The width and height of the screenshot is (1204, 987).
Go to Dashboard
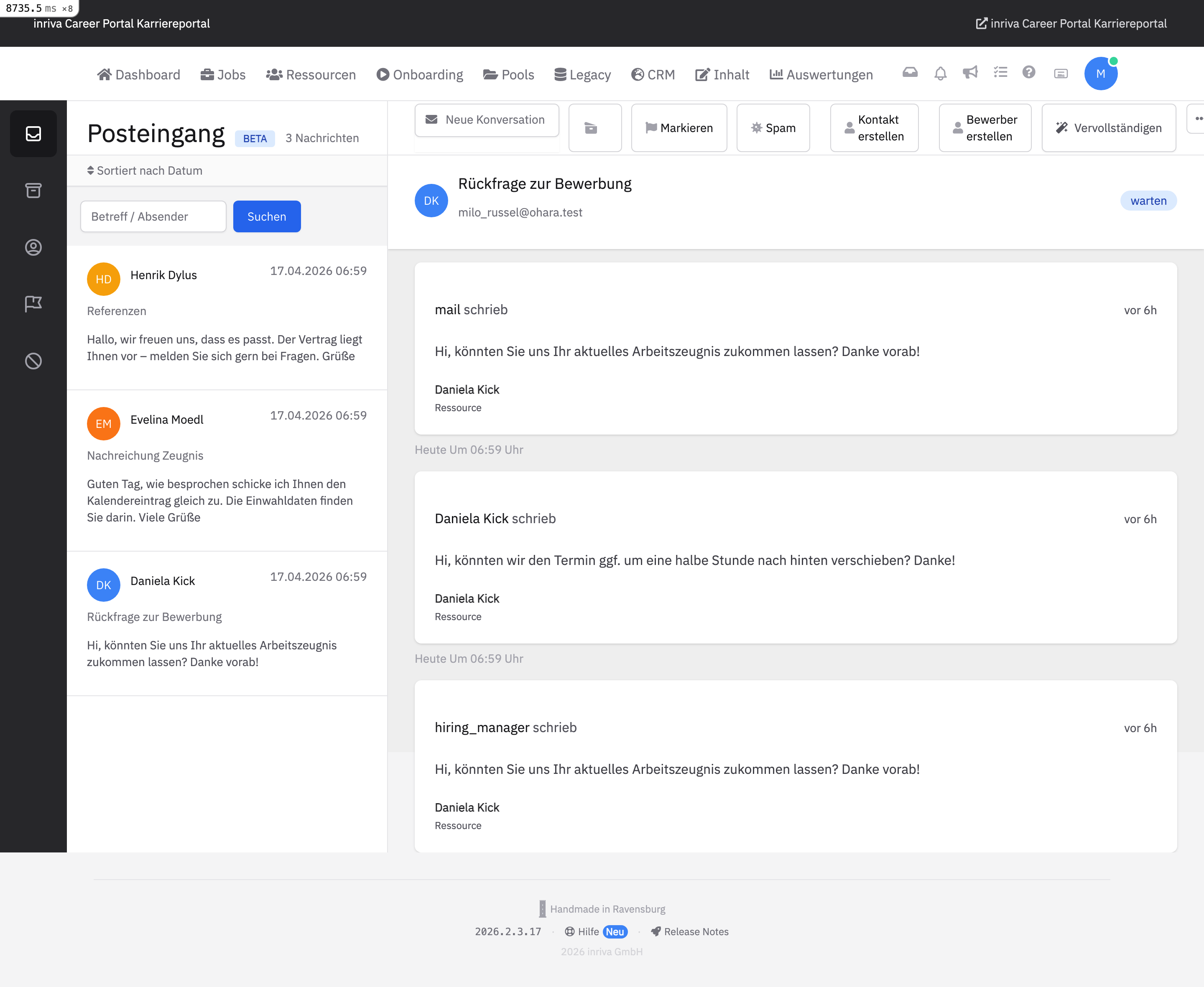(138, 74)
